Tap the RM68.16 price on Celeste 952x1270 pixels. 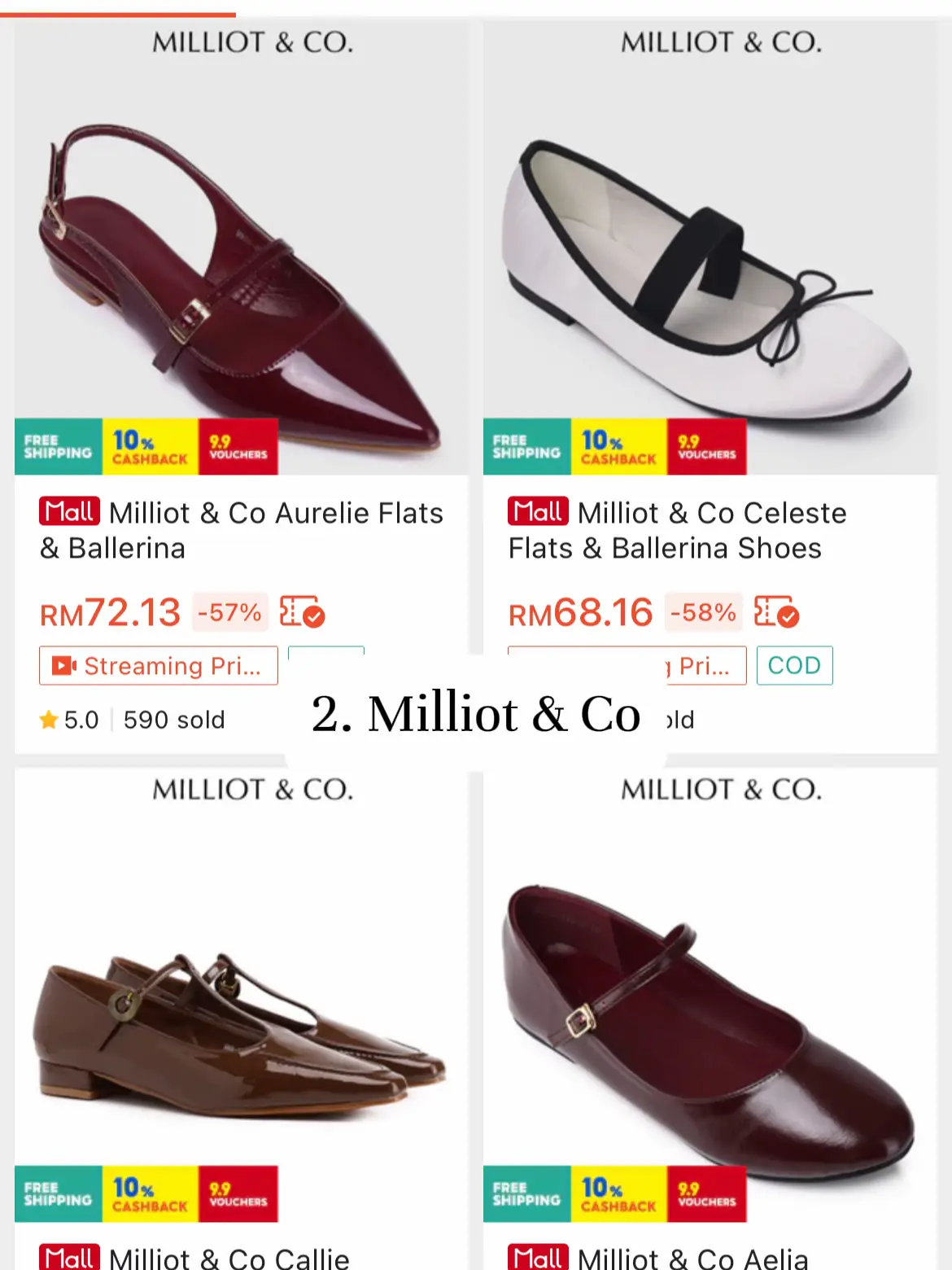coord(580,612)
